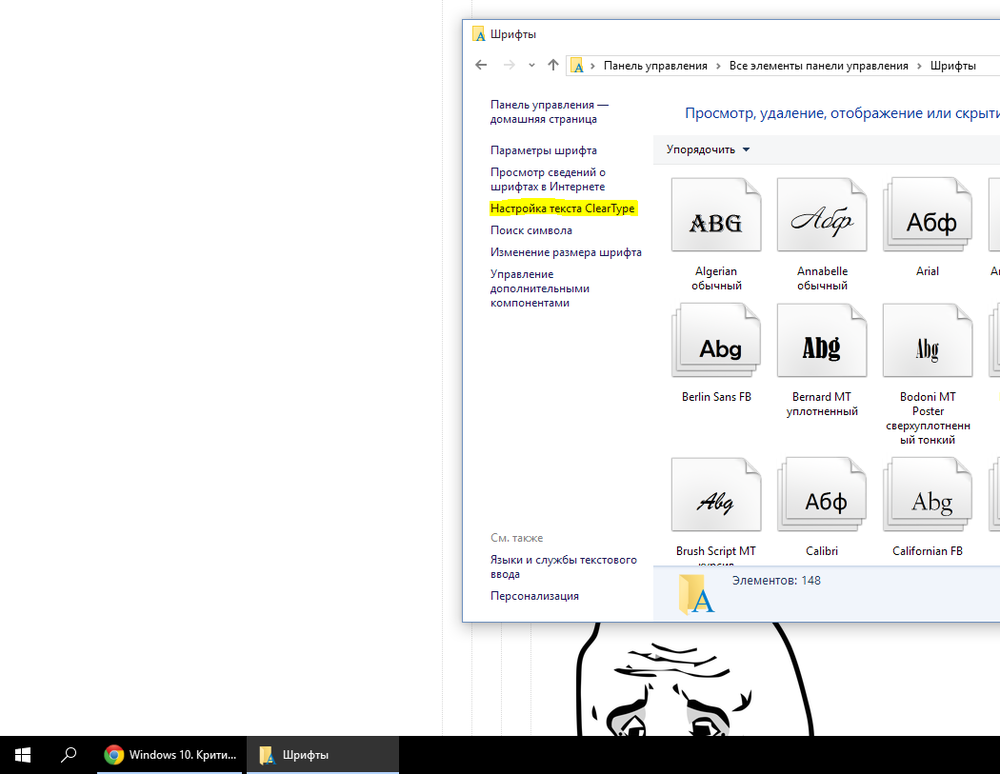The image size is (1000, 774).
Task: Open the Настройка текста ClearType link
Action: (x=563, y=208)
